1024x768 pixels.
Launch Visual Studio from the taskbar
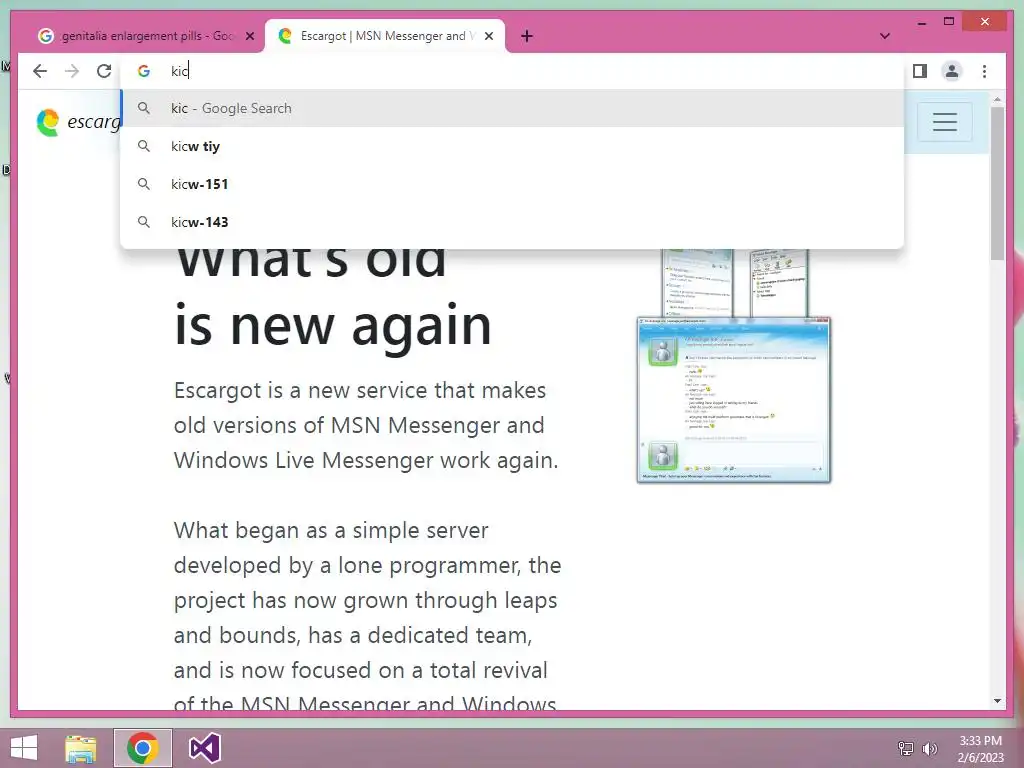[x=204, y=748]
